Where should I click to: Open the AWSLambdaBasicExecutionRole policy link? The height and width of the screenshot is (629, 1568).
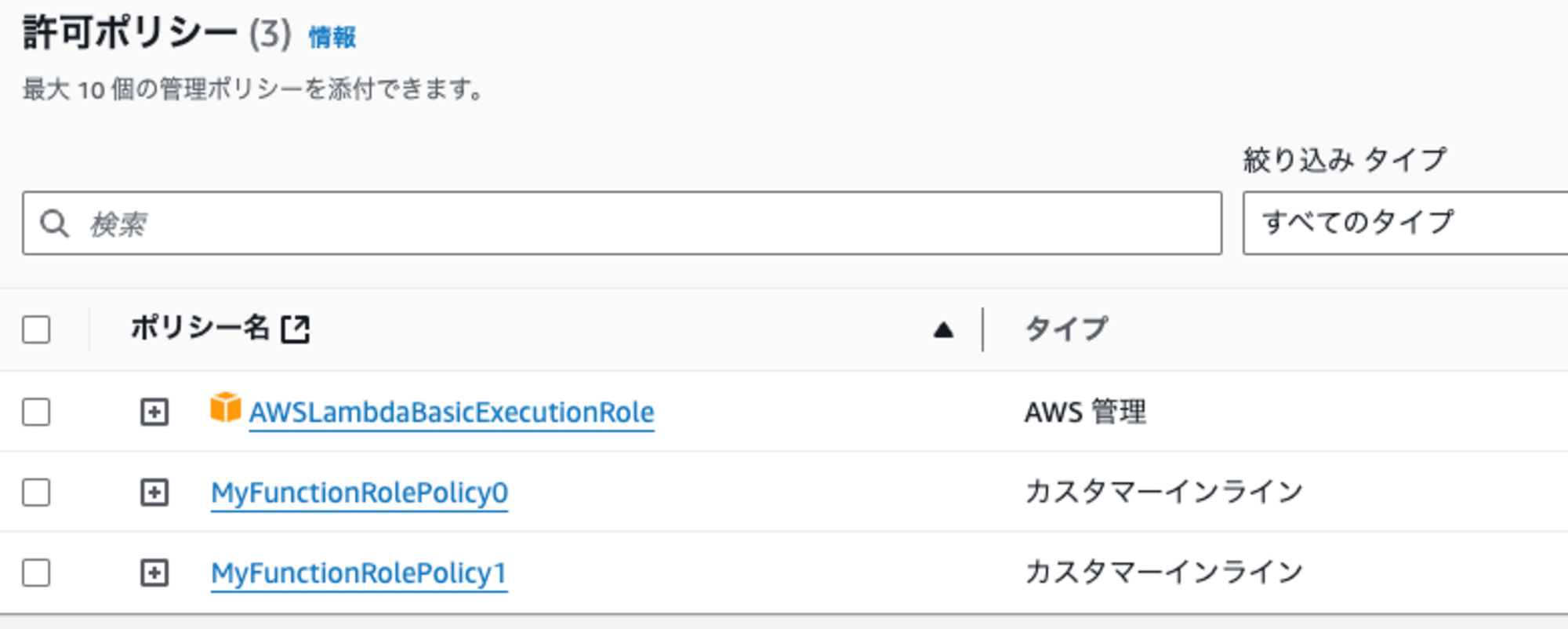(x=452, y=413)
